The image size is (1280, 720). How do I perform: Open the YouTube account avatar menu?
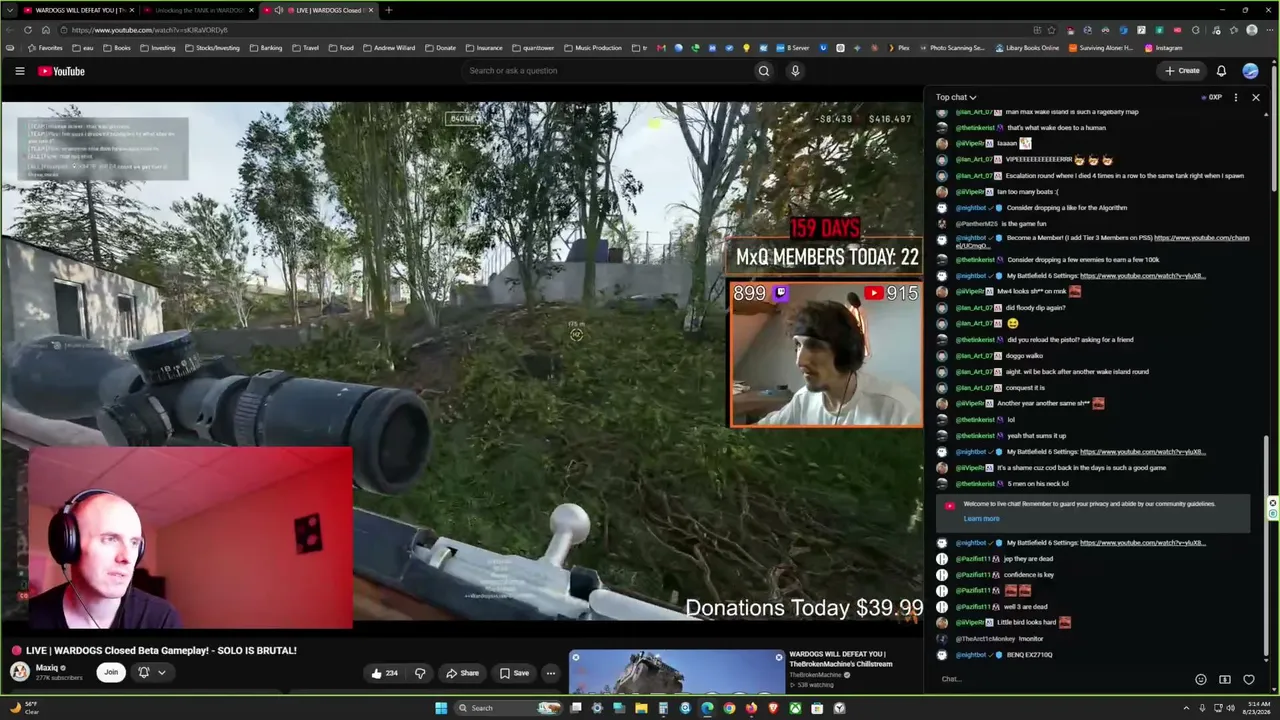[1250, 71]
